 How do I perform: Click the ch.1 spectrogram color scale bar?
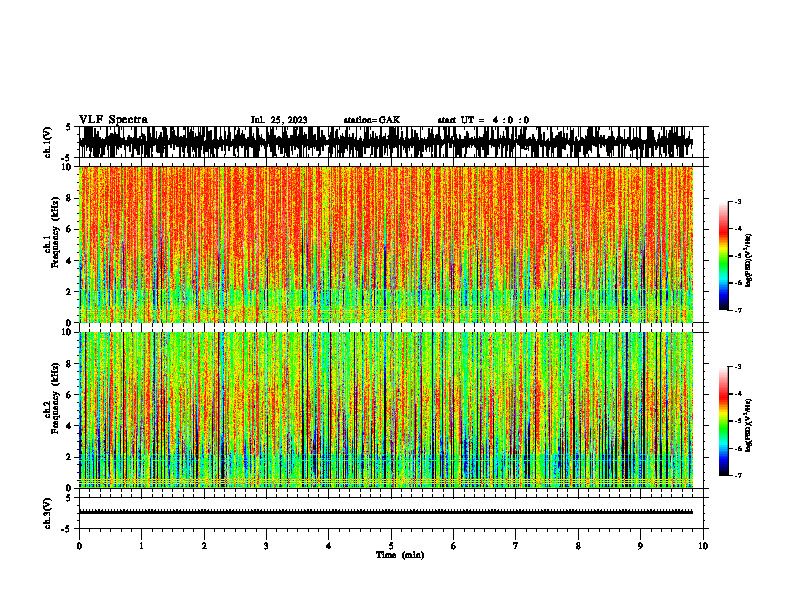tap(723, 256)
